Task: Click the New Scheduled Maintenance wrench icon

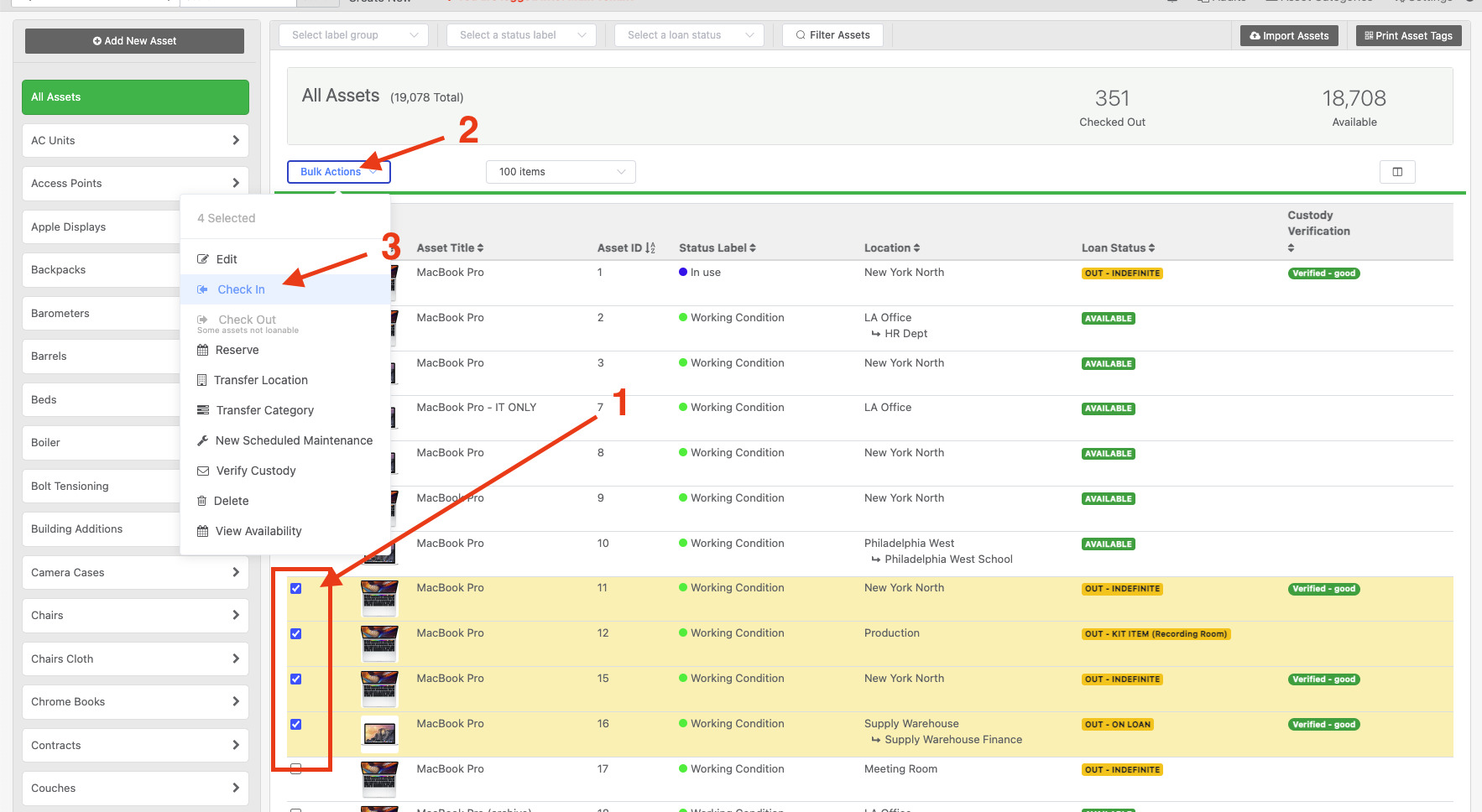Action: click(202, 440)
